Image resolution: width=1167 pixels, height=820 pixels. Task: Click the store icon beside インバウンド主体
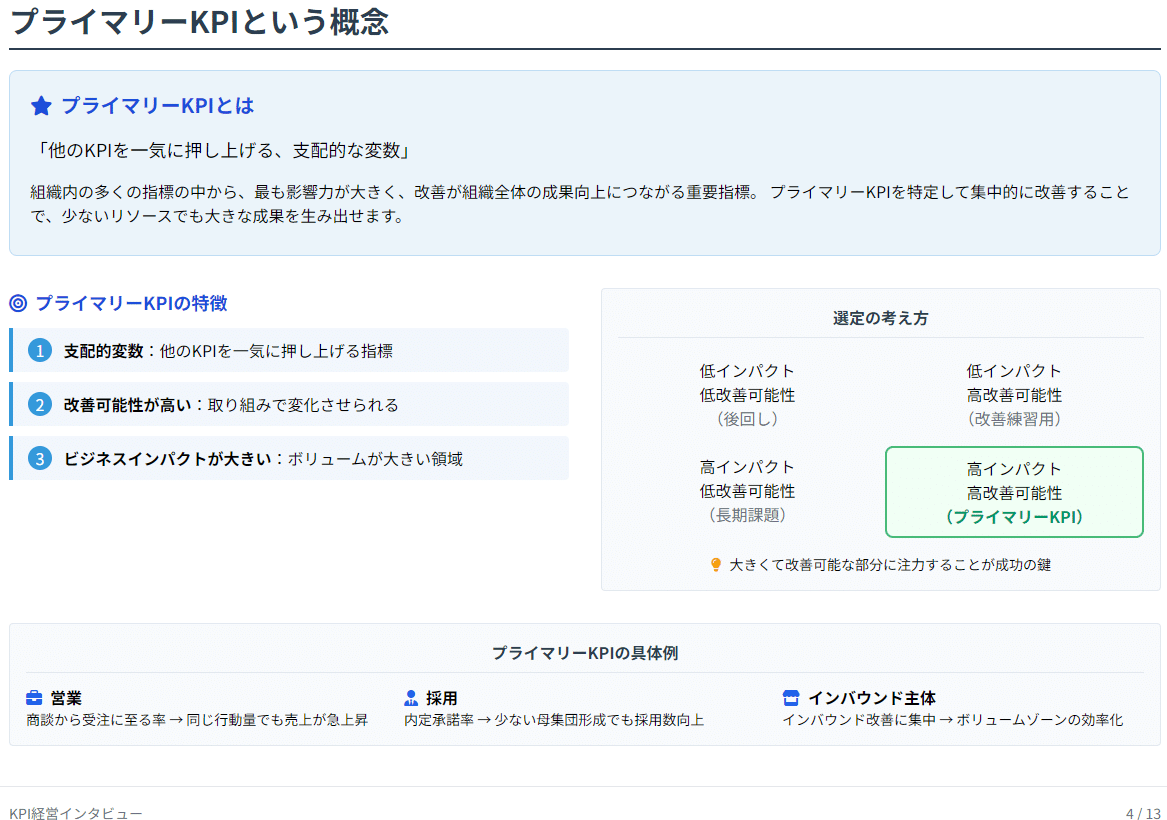pos(791,698)
